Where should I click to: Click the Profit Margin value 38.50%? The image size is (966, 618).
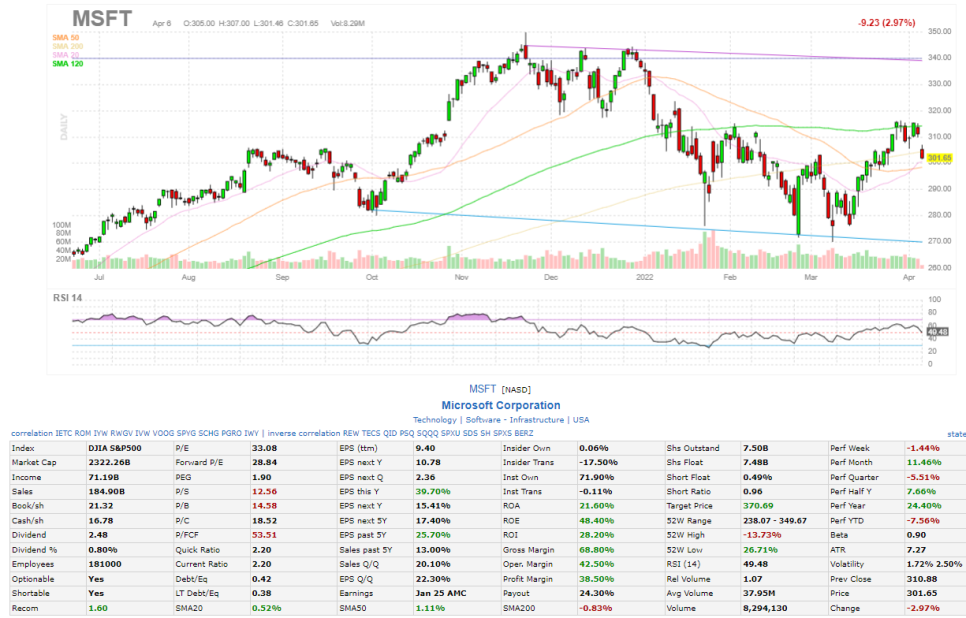pos(596,579)
